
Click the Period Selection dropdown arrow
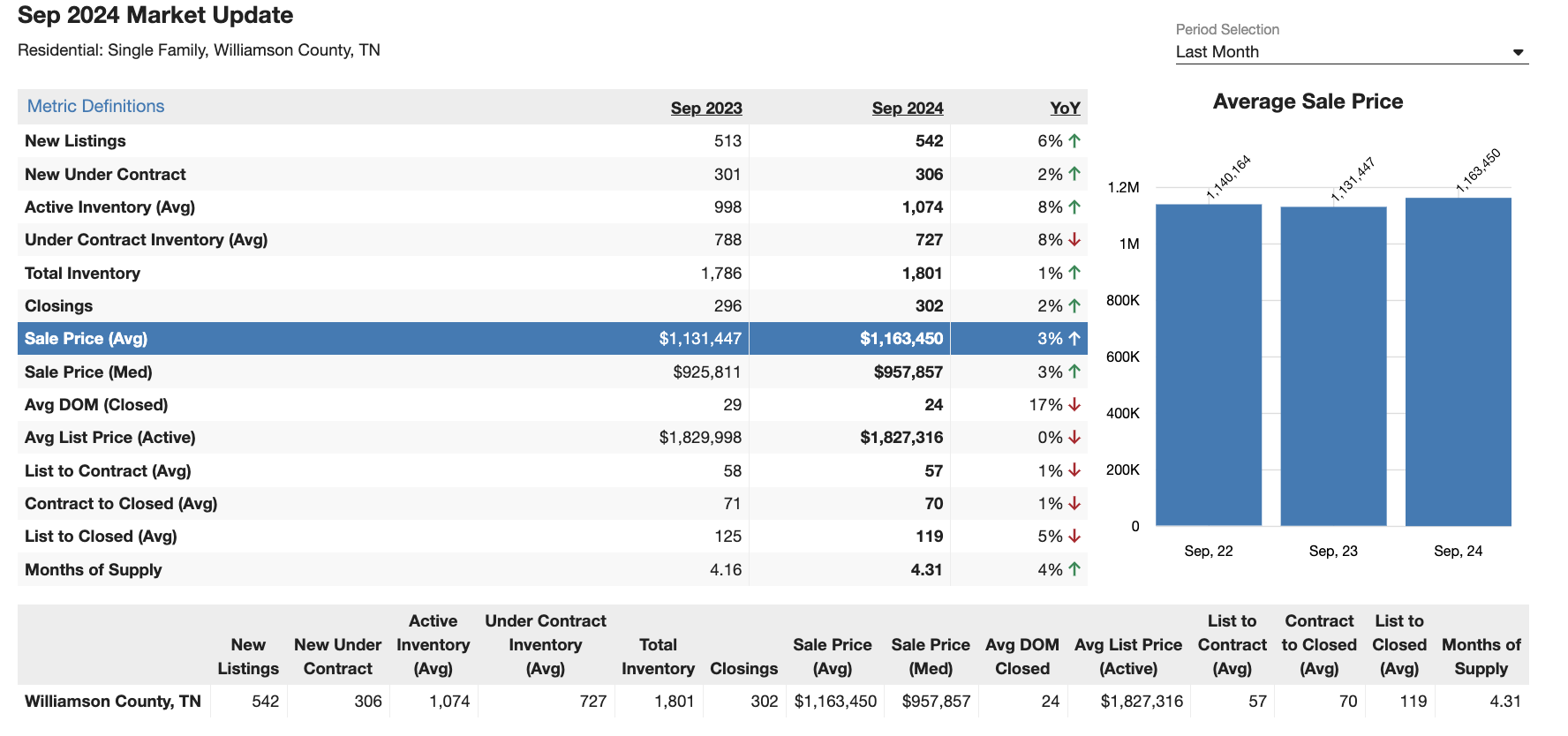[x=1518, y=52]
